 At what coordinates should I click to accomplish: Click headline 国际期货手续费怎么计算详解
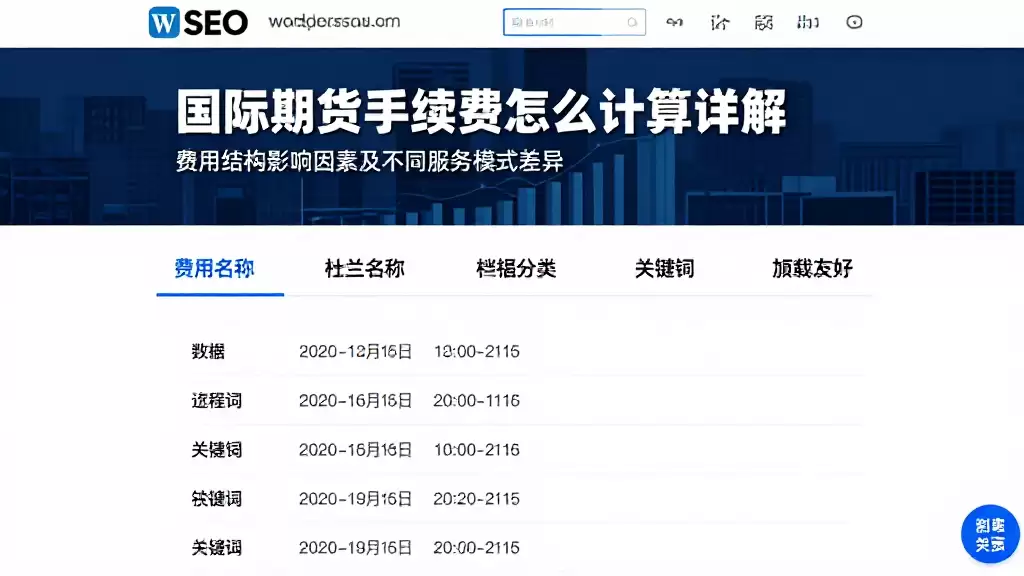point(481,112)
